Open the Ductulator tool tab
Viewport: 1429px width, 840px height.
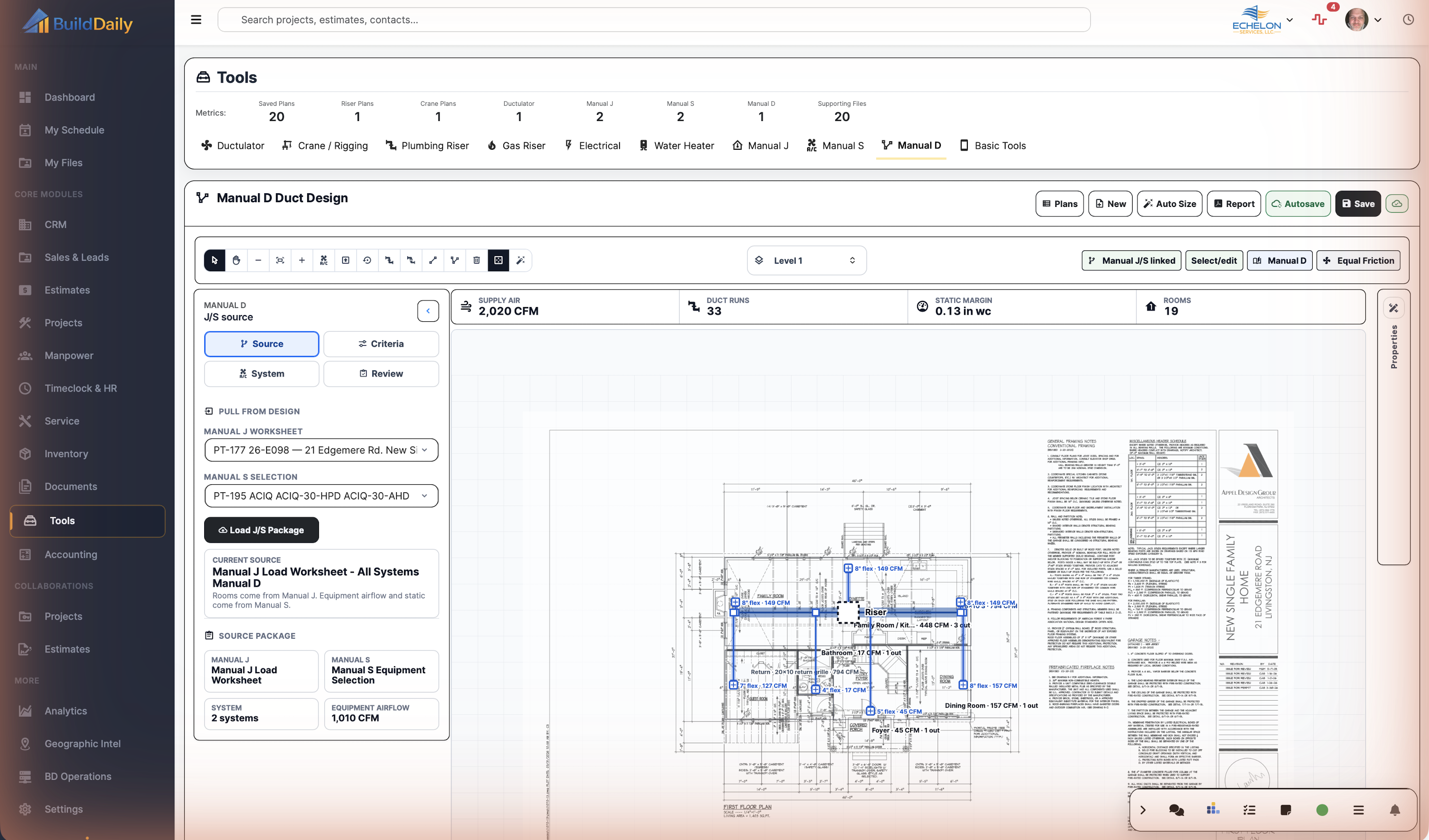232,146
